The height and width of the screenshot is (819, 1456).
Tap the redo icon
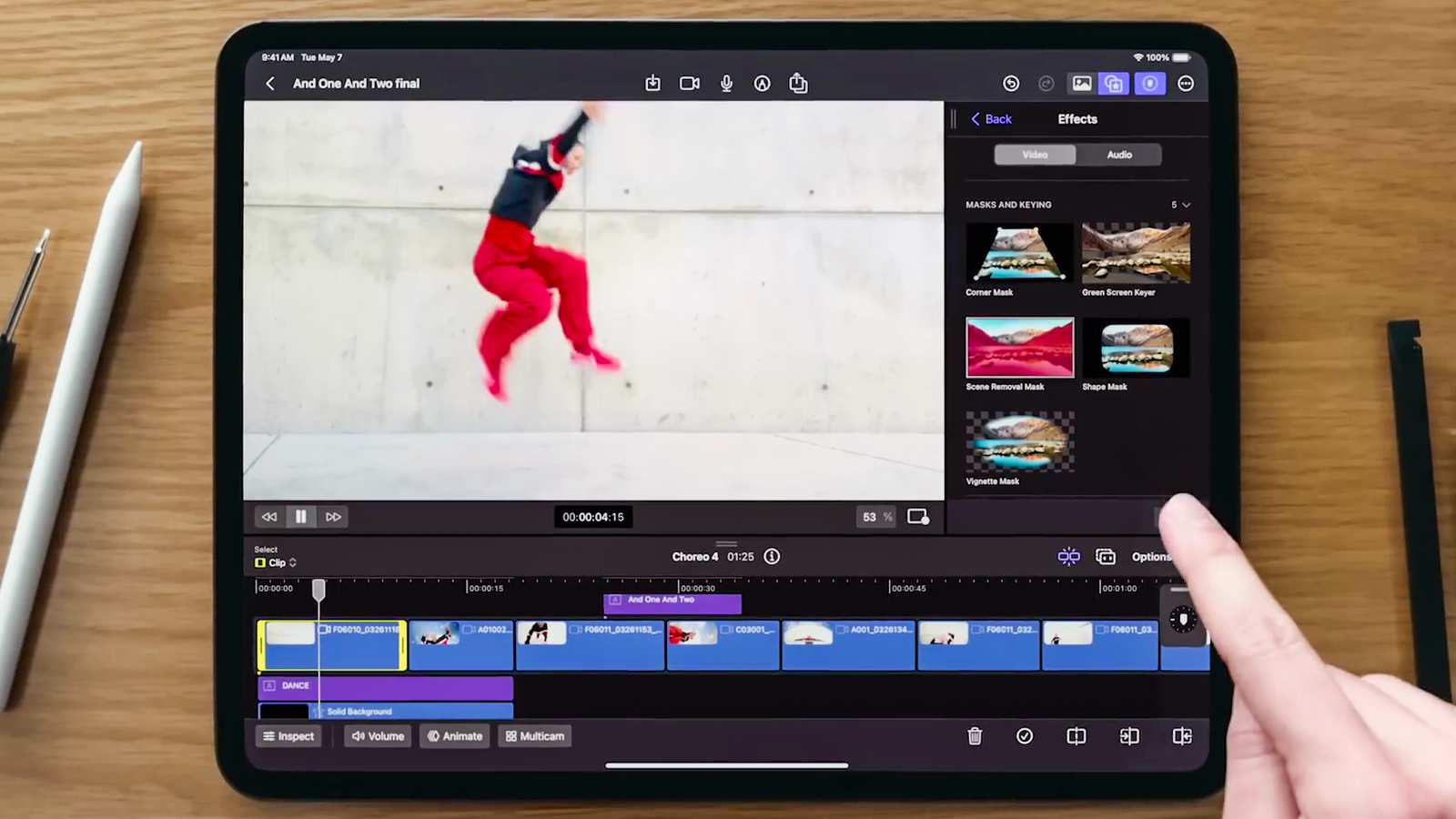tap(1046, 84)
